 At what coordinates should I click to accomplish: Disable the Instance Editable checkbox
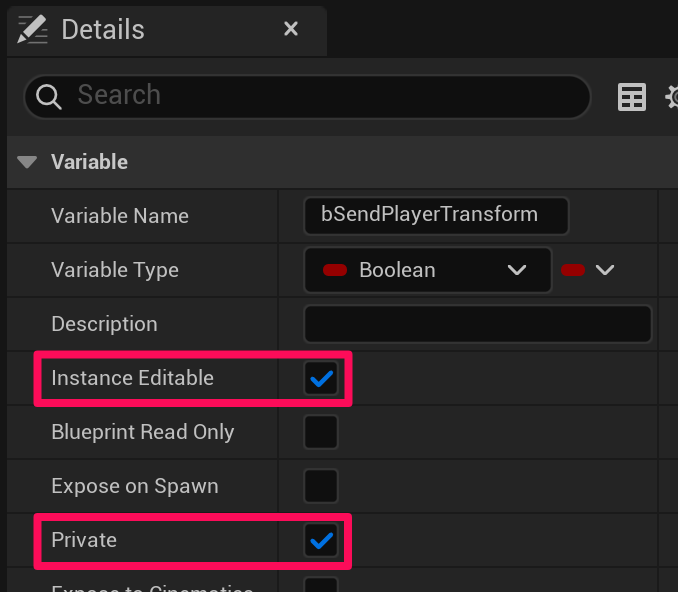[321, 378]
